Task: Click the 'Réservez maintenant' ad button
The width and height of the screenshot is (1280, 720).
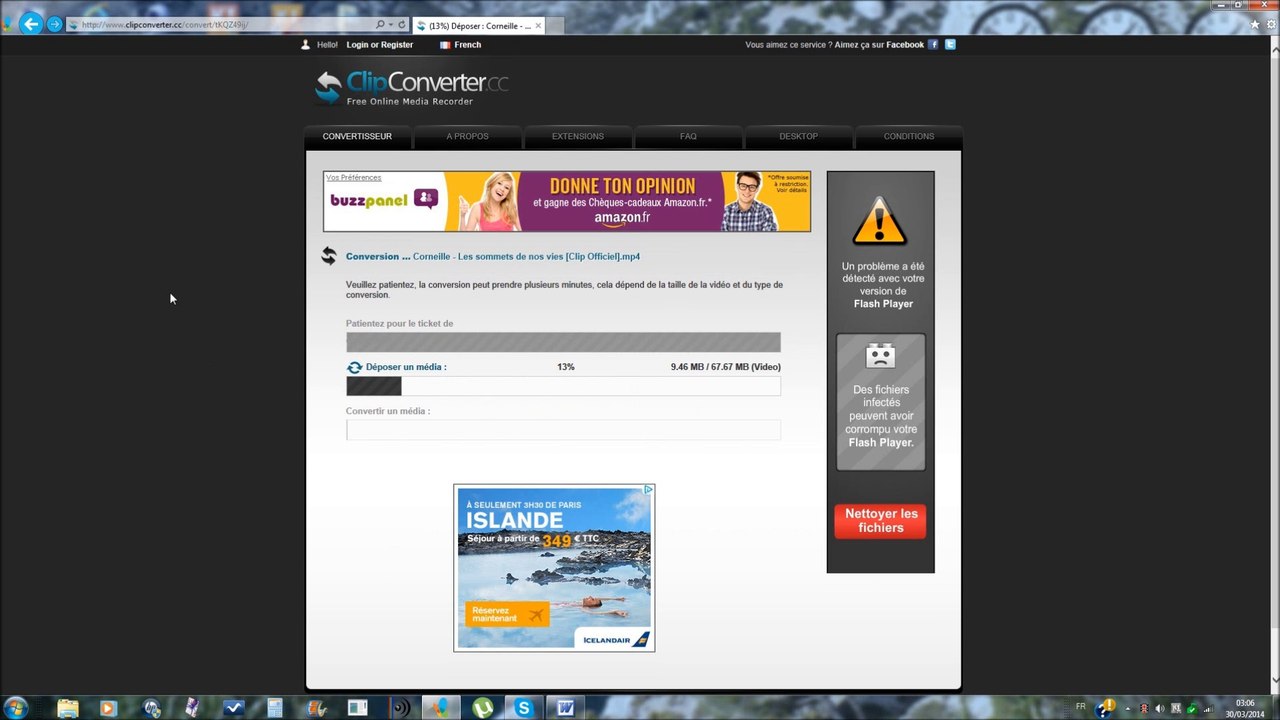Action: coord(507,613)
